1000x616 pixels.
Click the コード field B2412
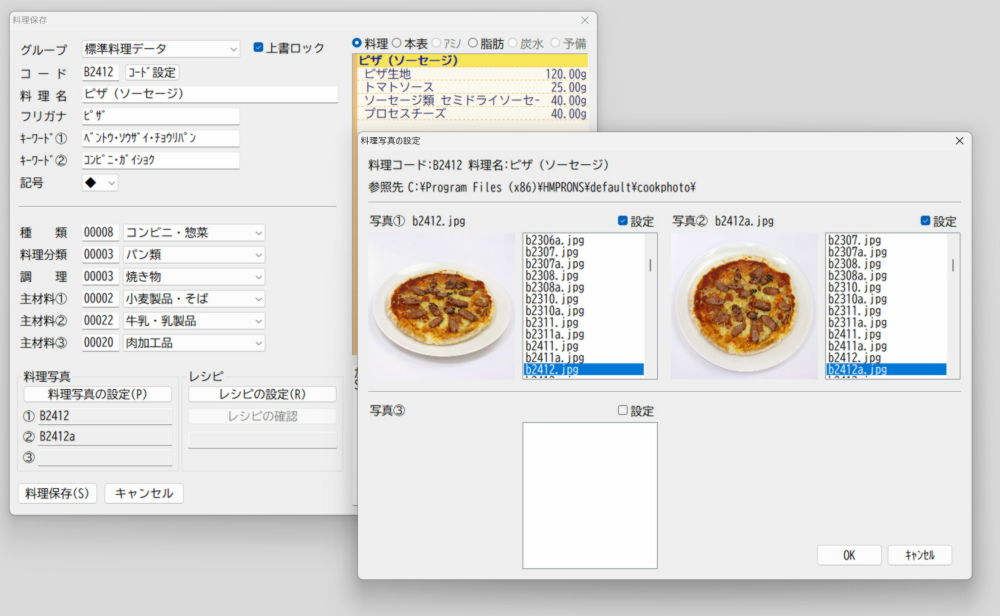coord(100,72)
